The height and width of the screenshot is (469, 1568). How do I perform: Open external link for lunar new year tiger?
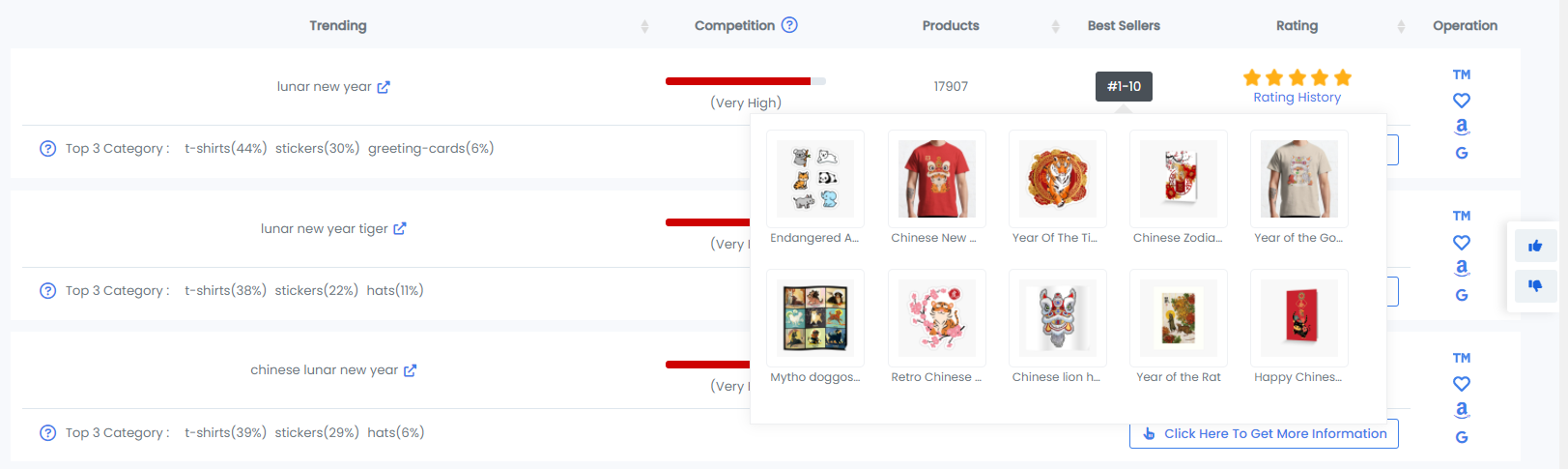(x=400, y=229)
